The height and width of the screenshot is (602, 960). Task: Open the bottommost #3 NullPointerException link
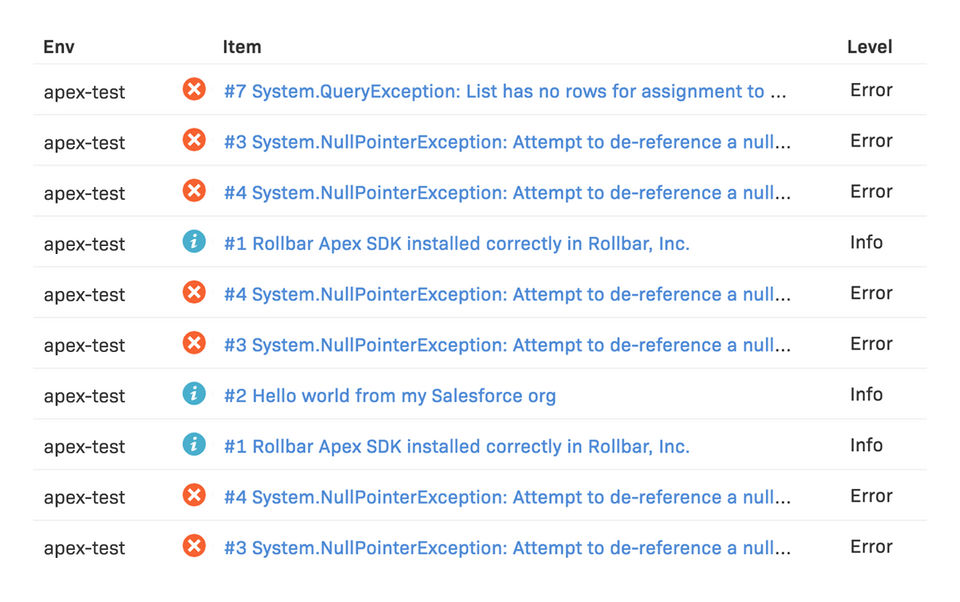tap(507, 548)
